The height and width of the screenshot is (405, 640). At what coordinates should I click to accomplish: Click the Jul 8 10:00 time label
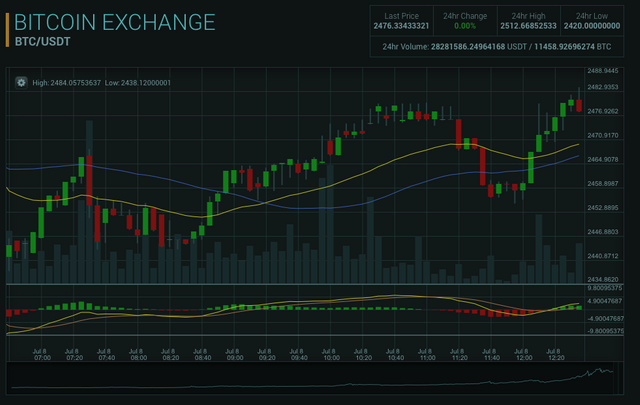pos(331,354)
